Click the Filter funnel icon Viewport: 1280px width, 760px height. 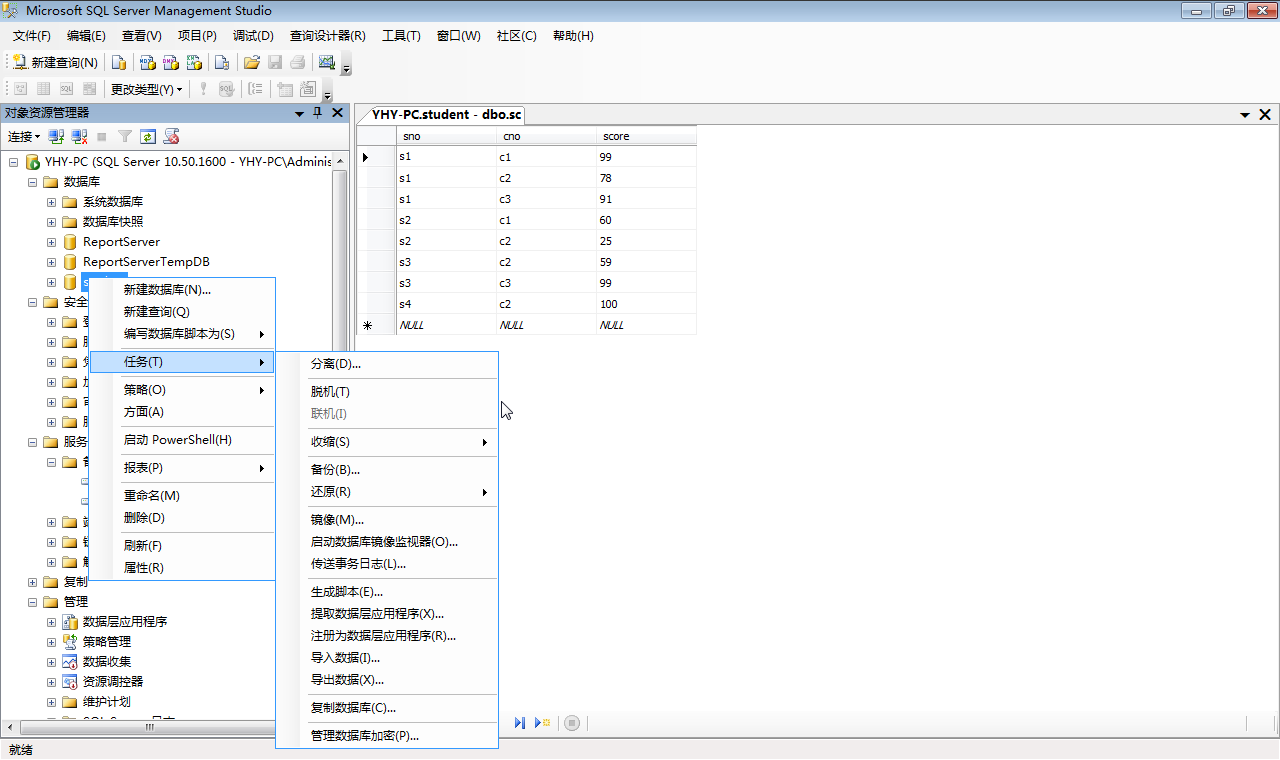click(125, 137)
